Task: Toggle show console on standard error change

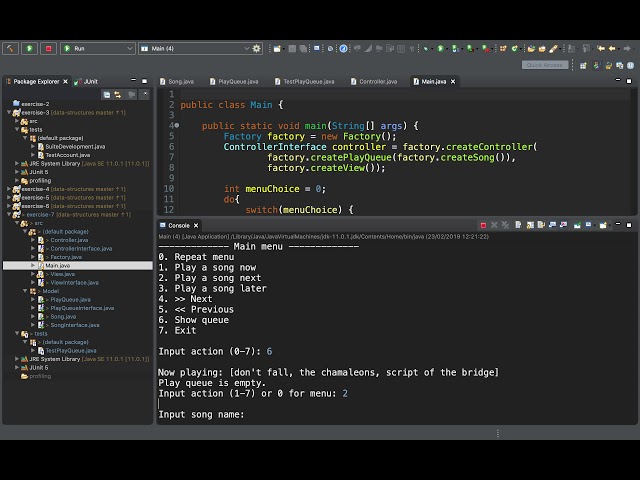Action: pos(563,225)
